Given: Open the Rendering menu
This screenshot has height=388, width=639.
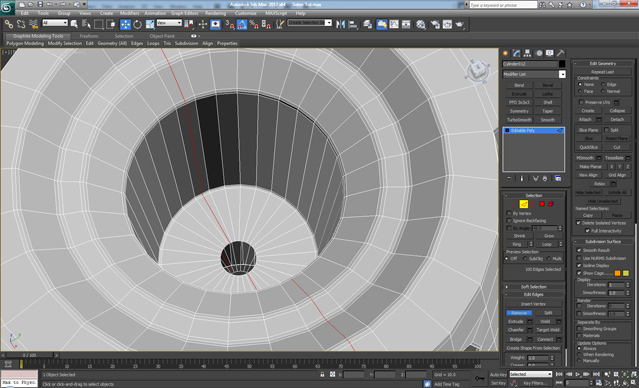Looking at the screenshot, I should point(215,13).
